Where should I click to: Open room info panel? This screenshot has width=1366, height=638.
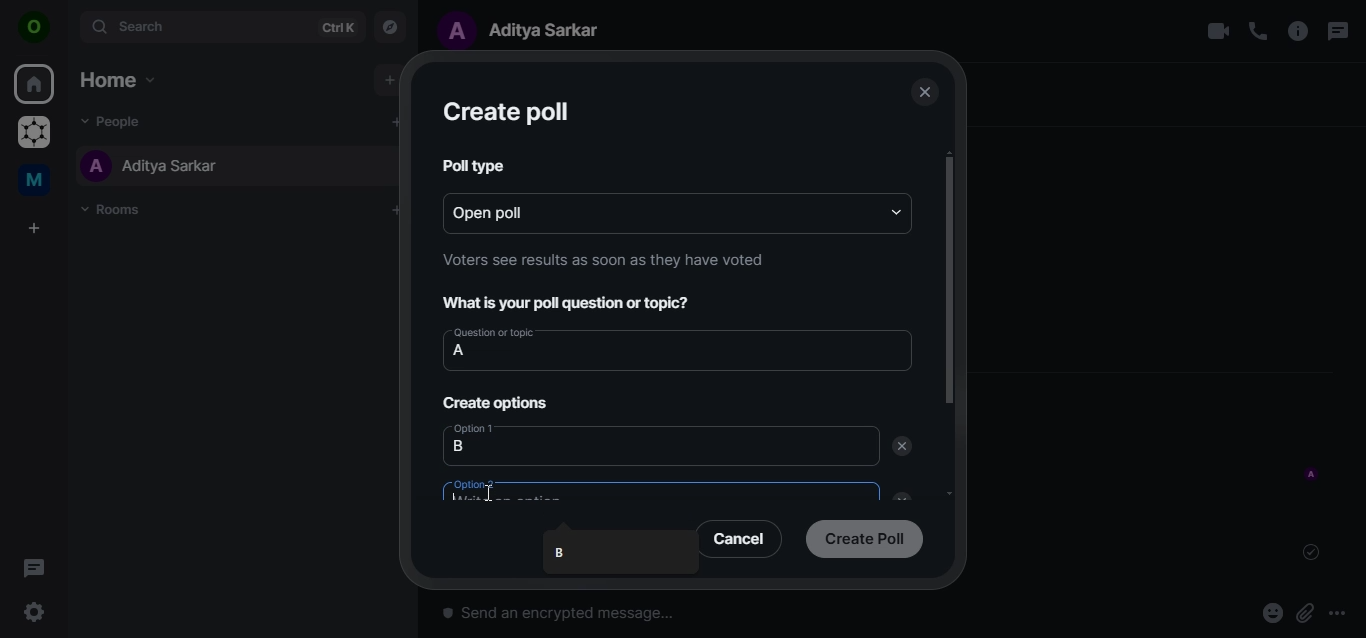(1297, 32)
